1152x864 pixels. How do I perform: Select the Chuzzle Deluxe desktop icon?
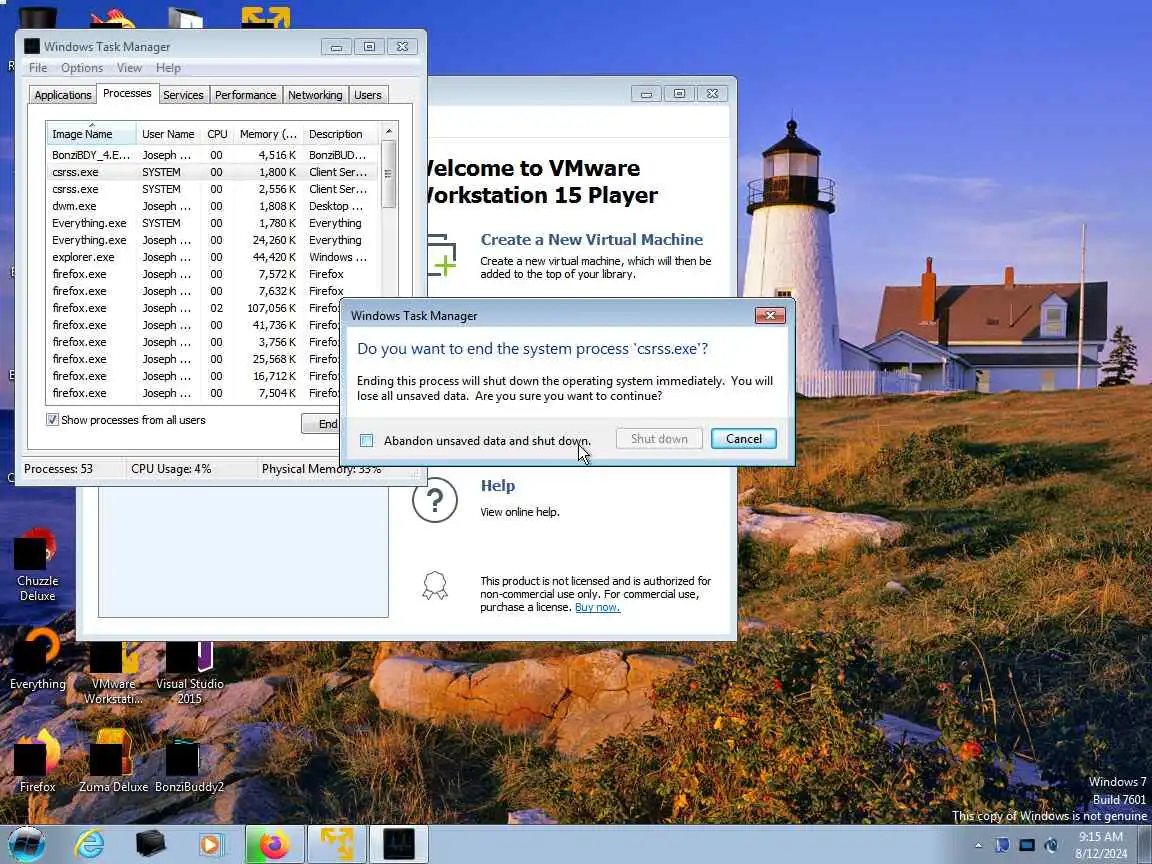click(37, 566)
